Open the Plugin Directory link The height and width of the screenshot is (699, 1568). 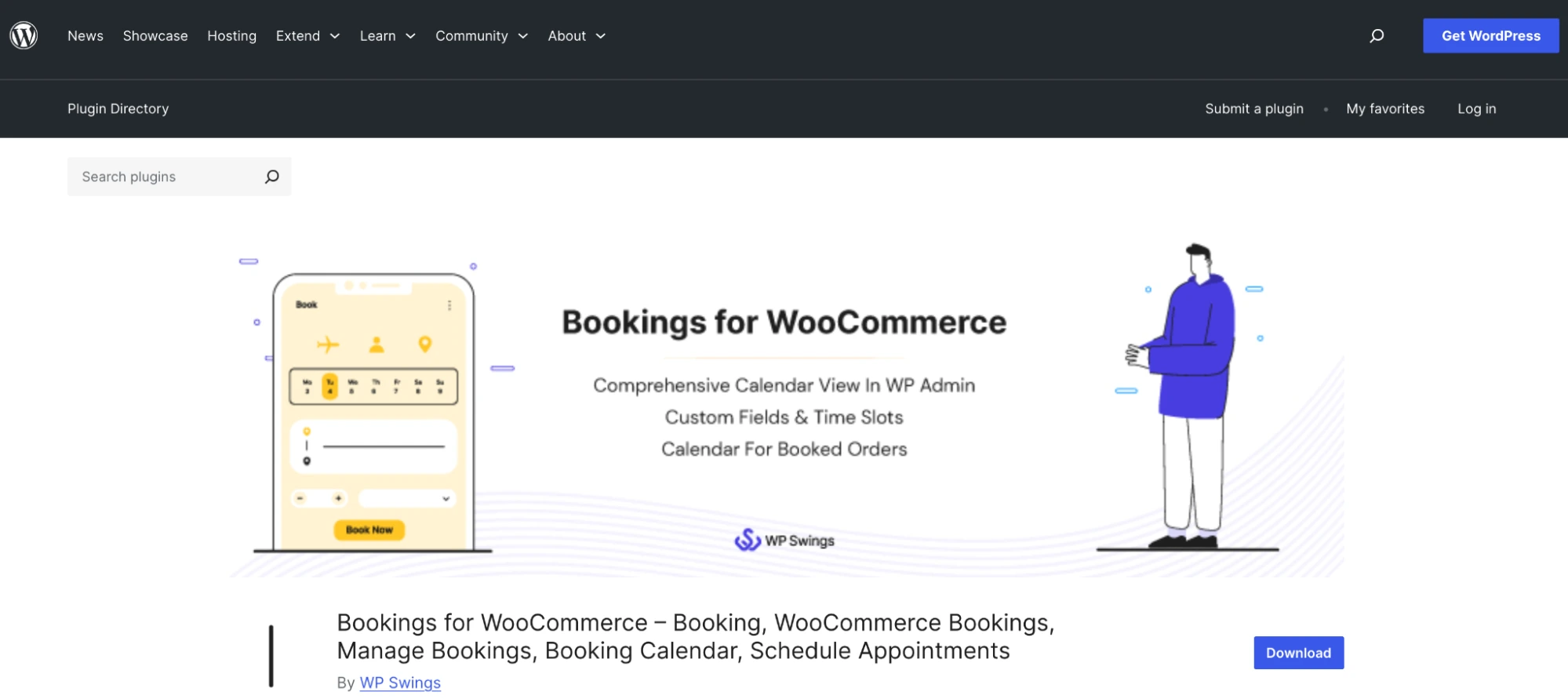pos(118,108)
